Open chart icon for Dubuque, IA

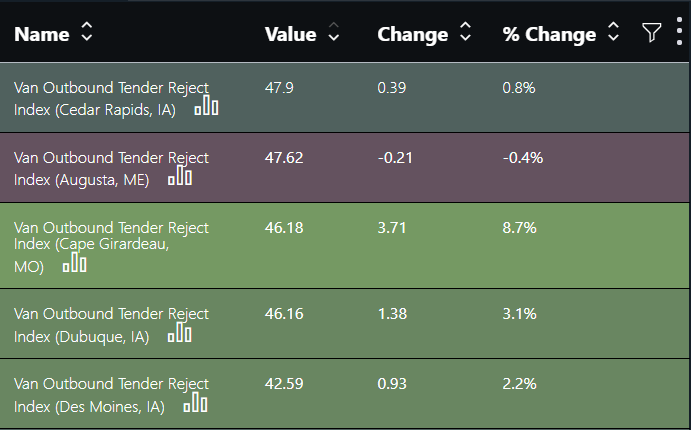180,333
